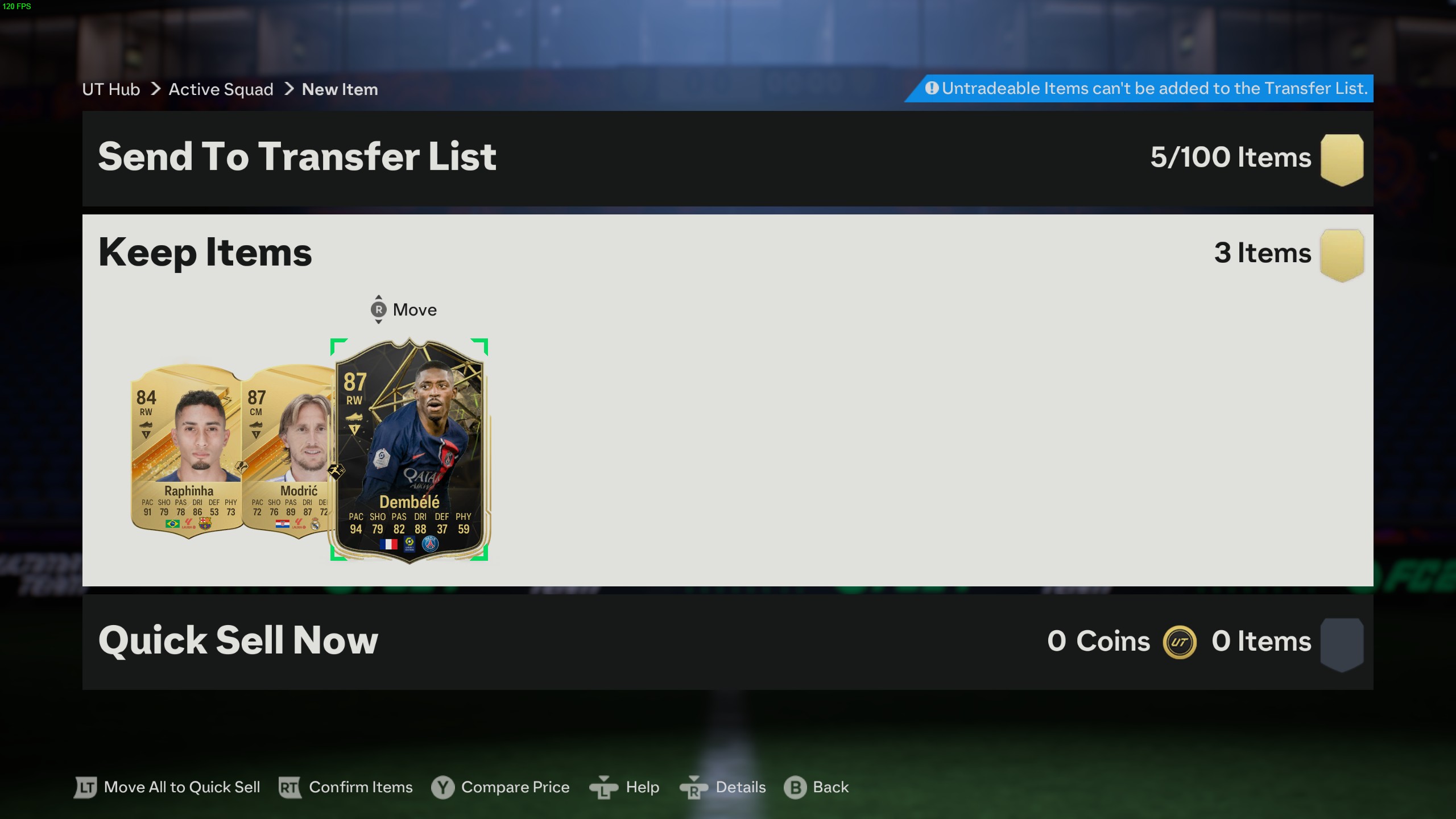Viewport: 1456px width, 819px height.
Task: Click the gold card icon beside 3 Items
Action: pyautogui.click(x=1342, y=255)
